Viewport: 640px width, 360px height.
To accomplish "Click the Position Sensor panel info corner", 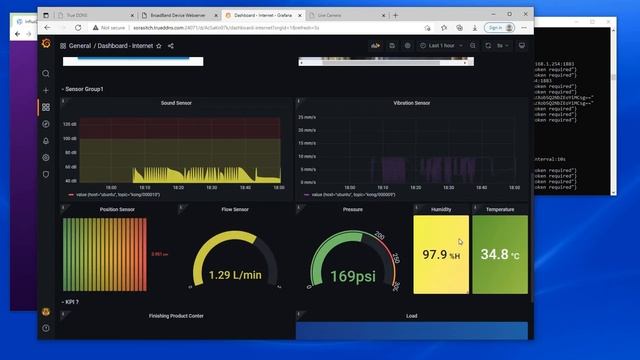I will click(63, 208).
